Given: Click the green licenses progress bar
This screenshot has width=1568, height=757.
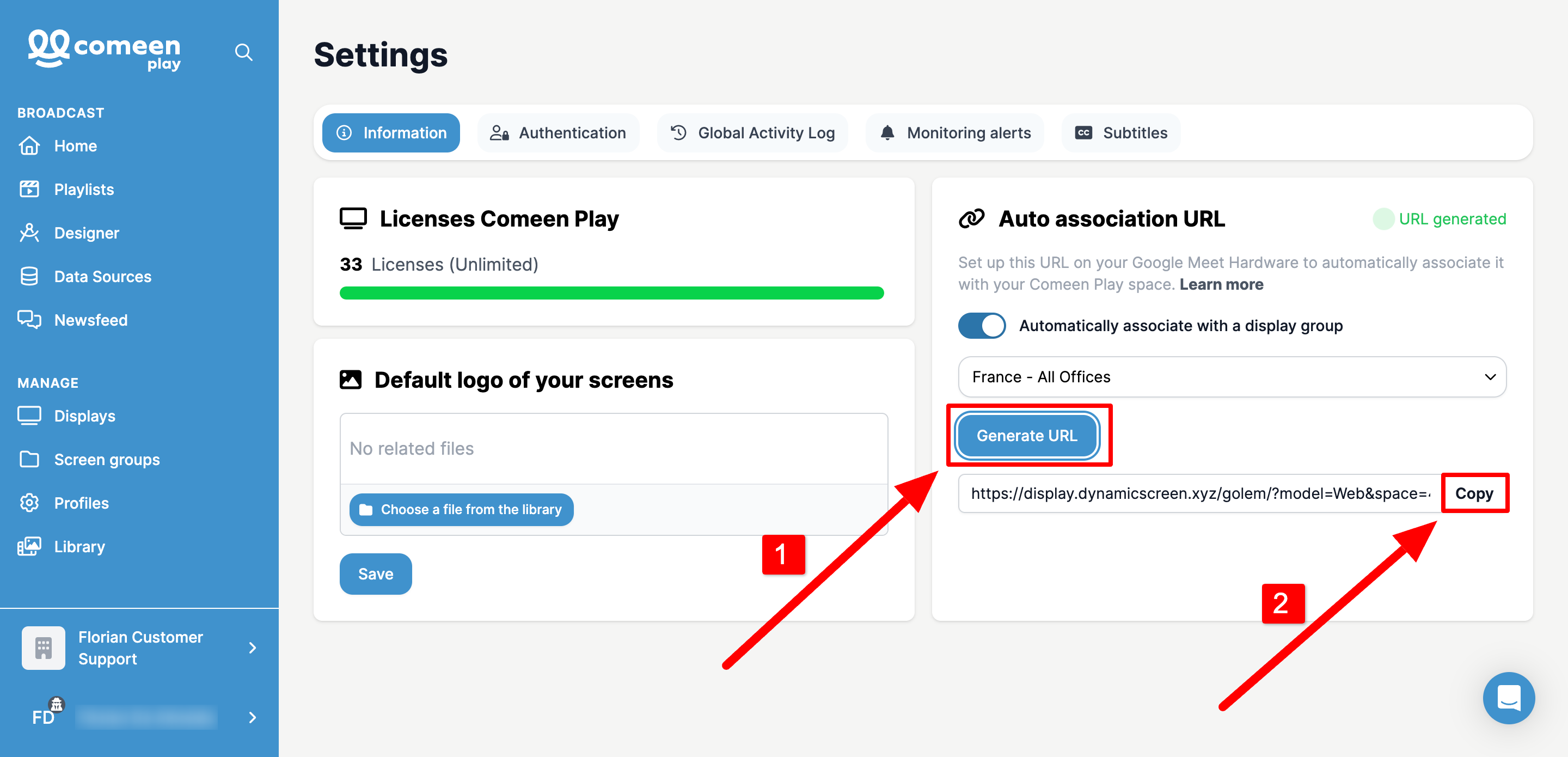Looking at the screenshot, I should (x=612, y=293).
